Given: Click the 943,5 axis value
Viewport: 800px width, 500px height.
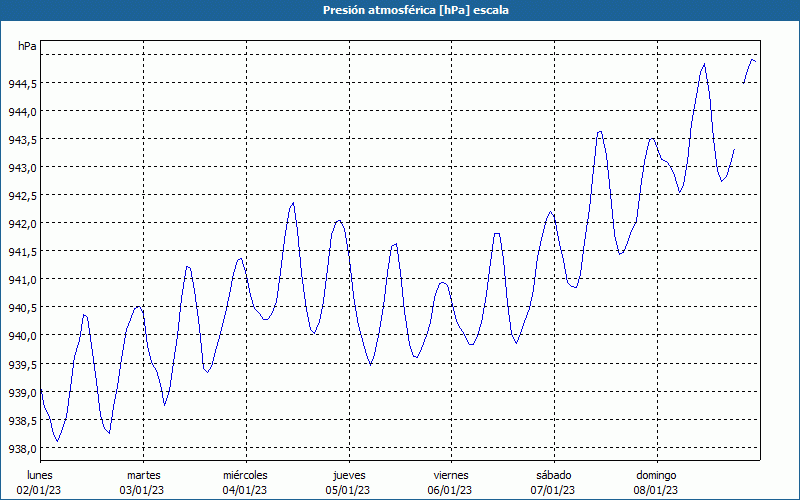Looking at the screenshot, I should point(22,140).
